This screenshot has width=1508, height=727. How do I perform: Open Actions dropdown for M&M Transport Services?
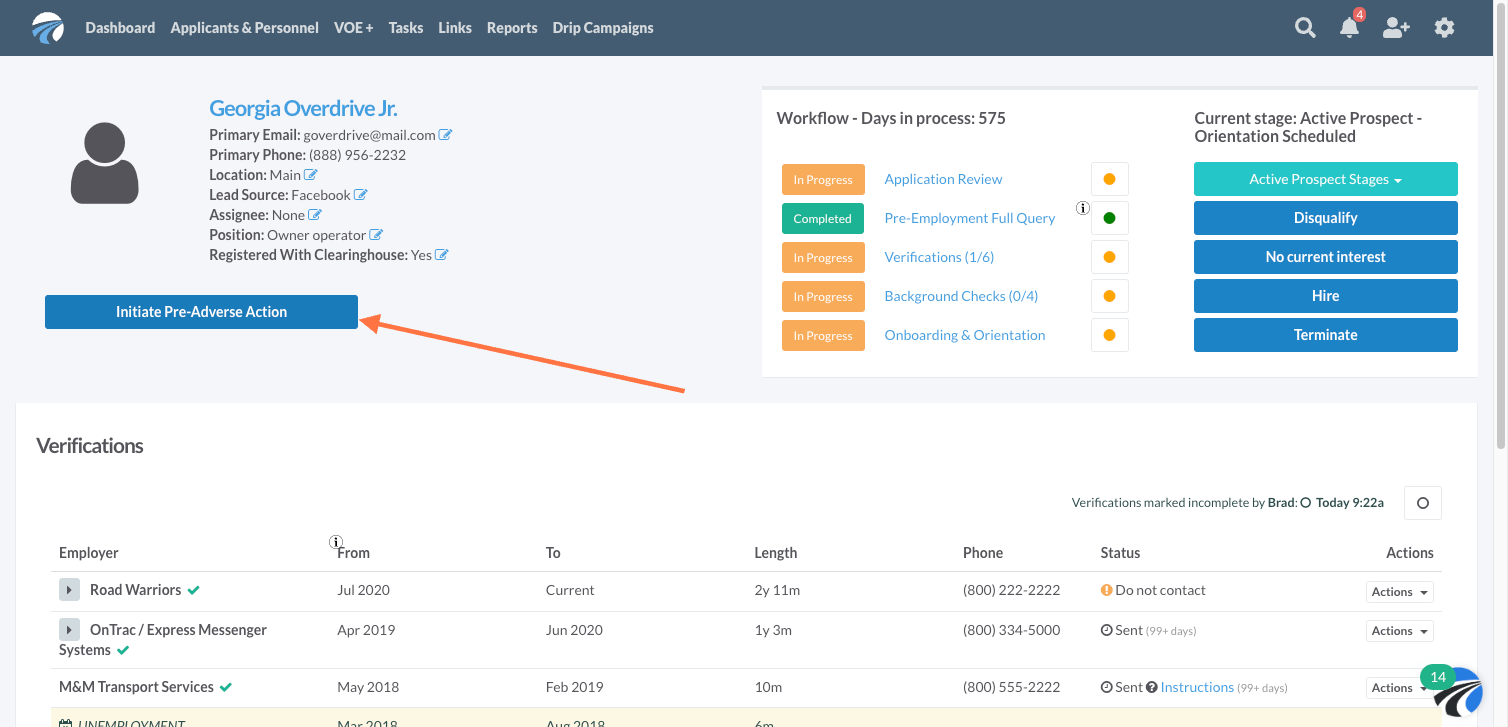1400,688
